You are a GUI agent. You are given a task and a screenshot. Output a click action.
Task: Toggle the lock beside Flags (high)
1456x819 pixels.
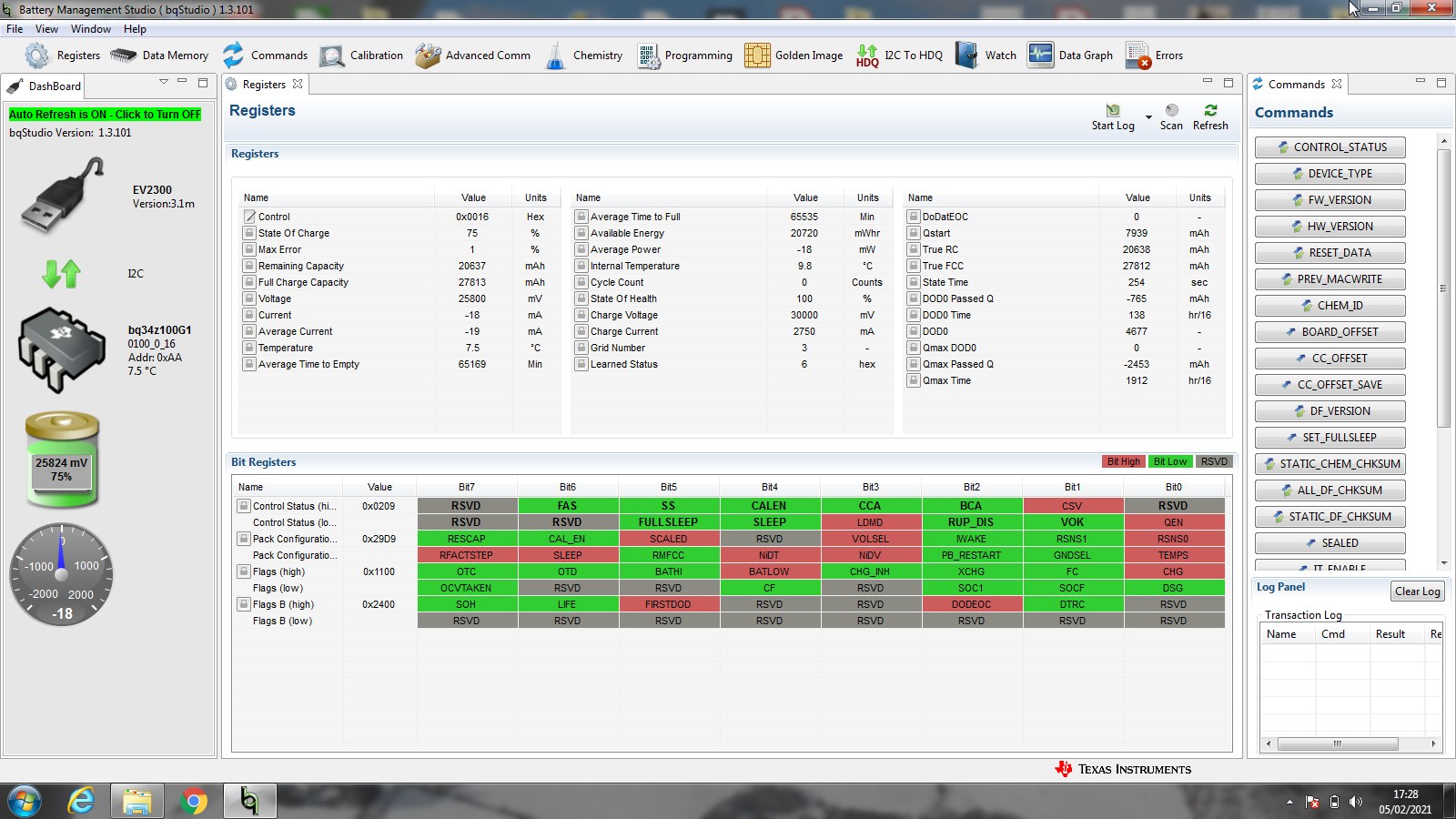click(x=244, y=571)
